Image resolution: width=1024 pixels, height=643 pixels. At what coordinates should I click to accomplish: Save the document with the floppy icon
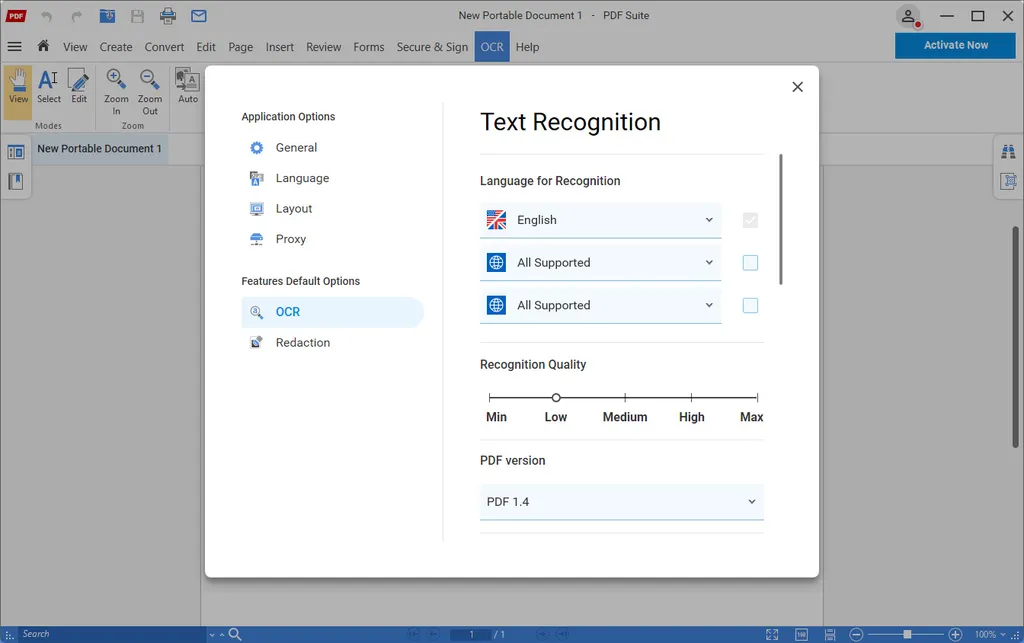[x=137, y=16]
